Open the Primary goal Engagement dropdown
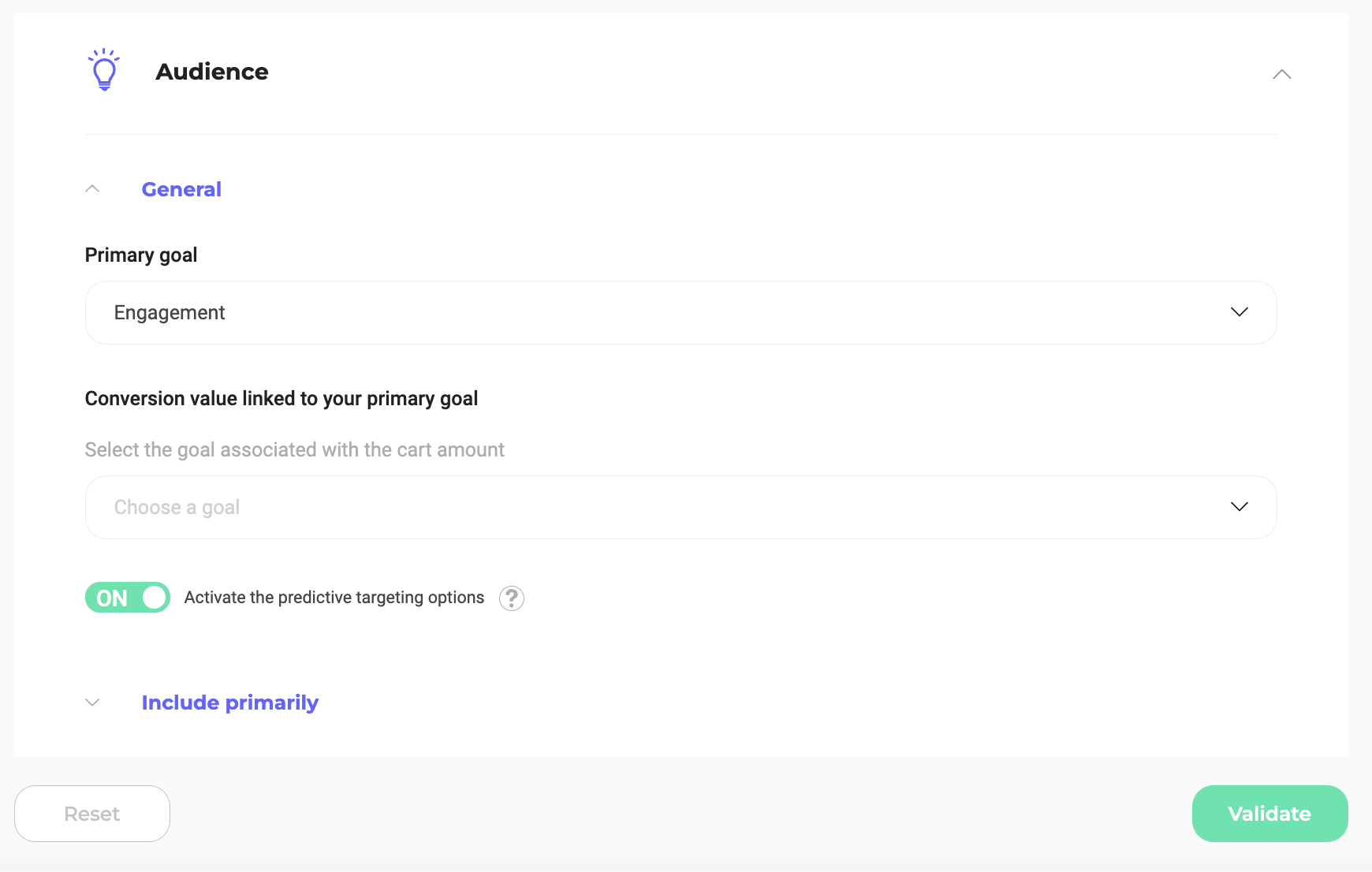The image size is (1372, 872). (x=681, y=312)
